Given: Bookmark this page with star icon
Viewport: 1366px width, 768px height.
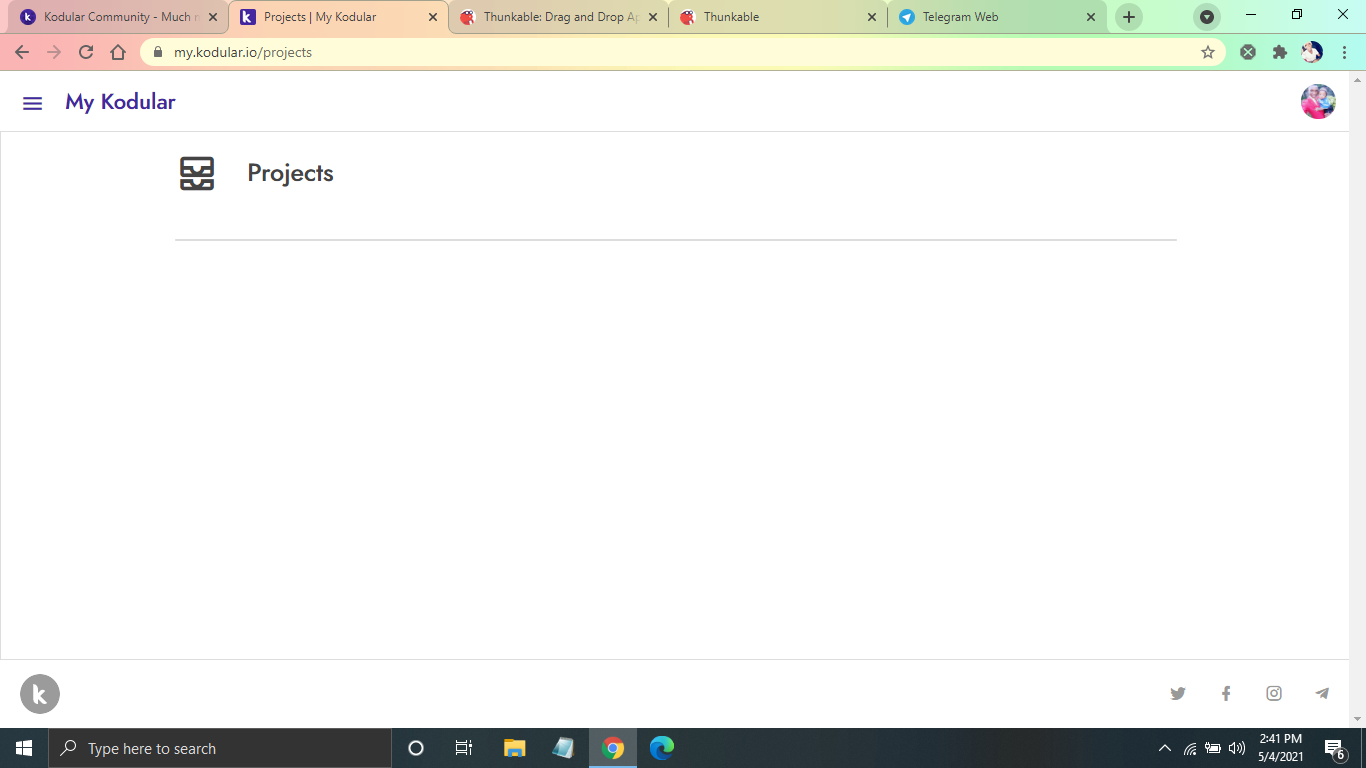Looking at the screenshot, I should click(x=1207, y=52).
